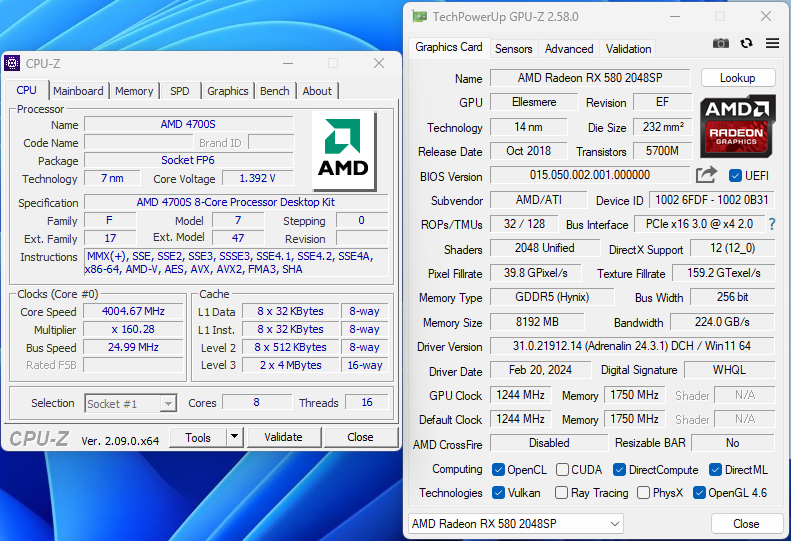Image resolution: width=791 pixels, height=541 pixels.
Task: Click the Bus Speed value 24.99 MHz
Action: [133, 347]
